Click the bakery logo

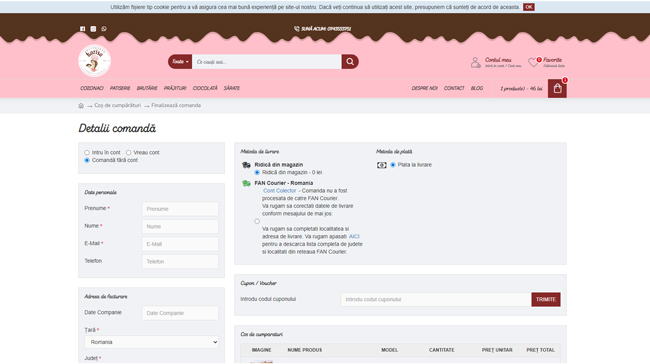tap(95, 61)
